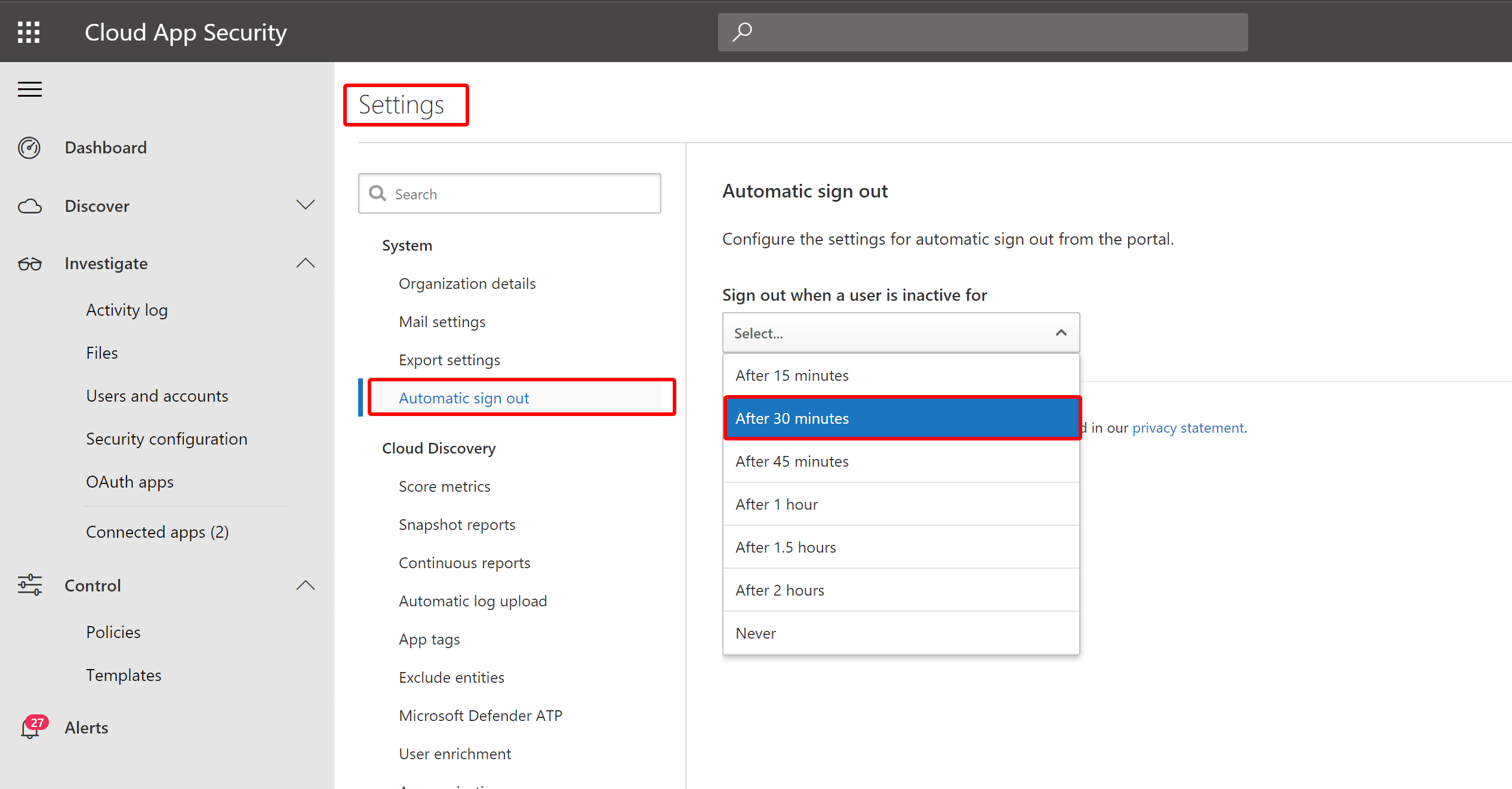Open the app launcher grid icon
Image resolution: width=1512 pixels, height=789 pixels.
coord(29,32)
